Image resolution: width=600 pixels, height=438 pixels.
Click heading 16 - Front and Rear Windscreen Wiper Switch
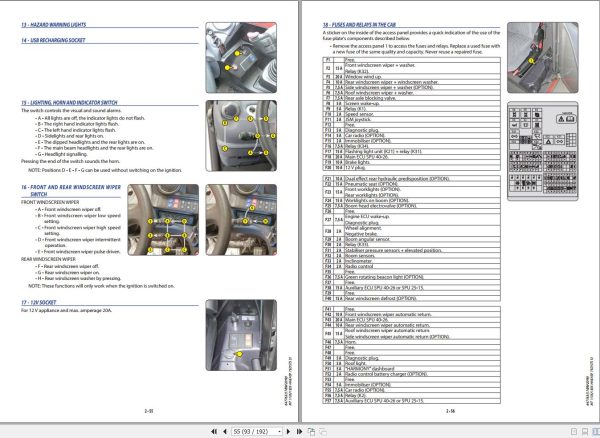click(x=71, y=191)
